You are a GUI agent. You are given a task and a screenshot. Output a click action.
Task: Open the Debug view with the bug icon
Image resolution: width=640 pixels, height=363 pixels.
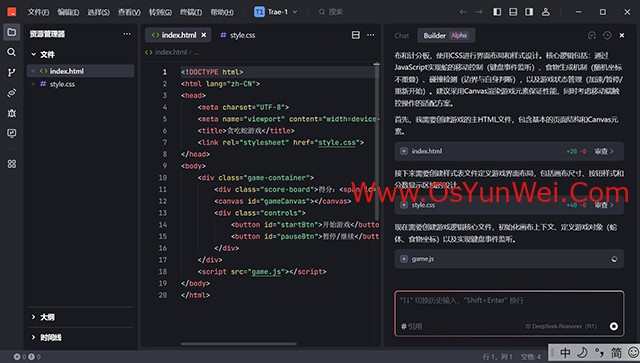12,113
